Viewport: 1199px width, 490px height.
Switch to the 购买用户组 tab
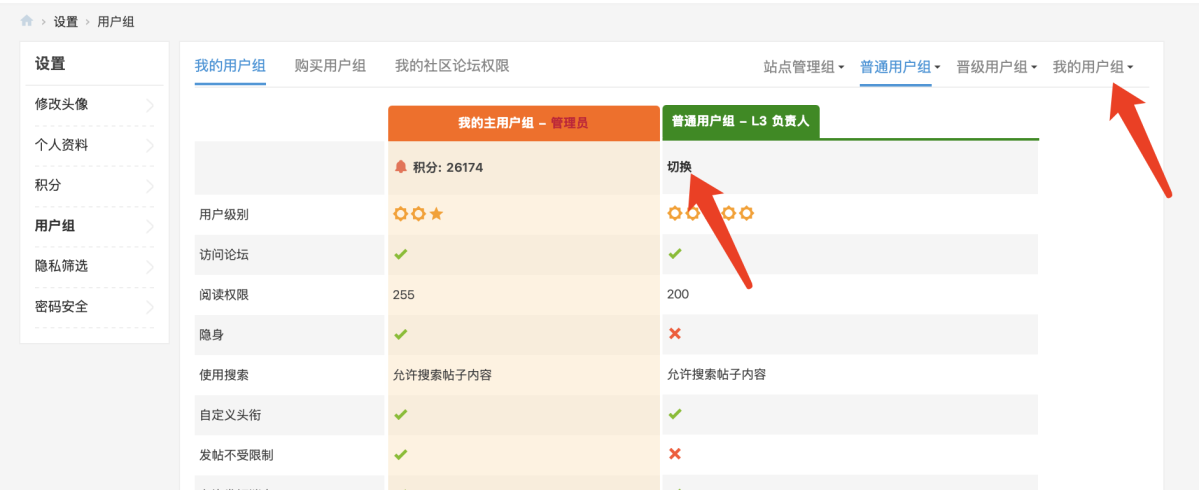point(330,66)
